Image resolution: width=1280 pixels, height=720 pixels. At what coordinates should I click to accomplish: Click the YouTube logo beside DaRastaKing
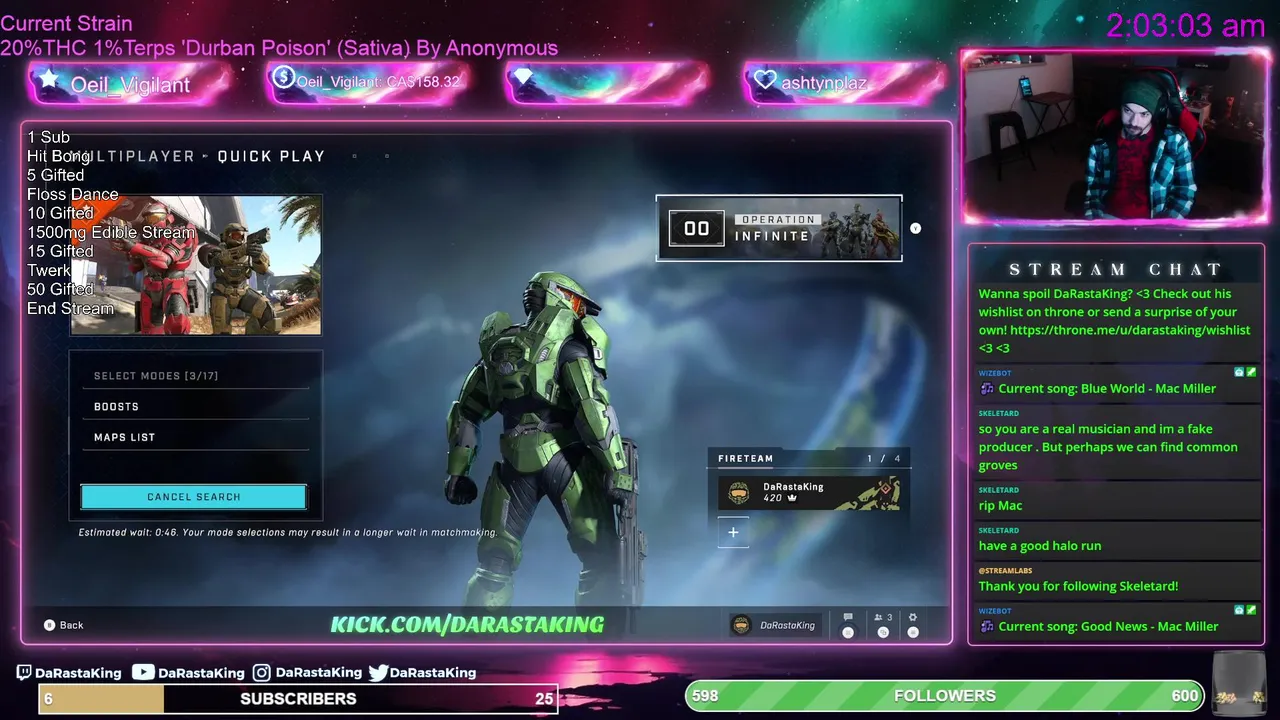(143, 672)
